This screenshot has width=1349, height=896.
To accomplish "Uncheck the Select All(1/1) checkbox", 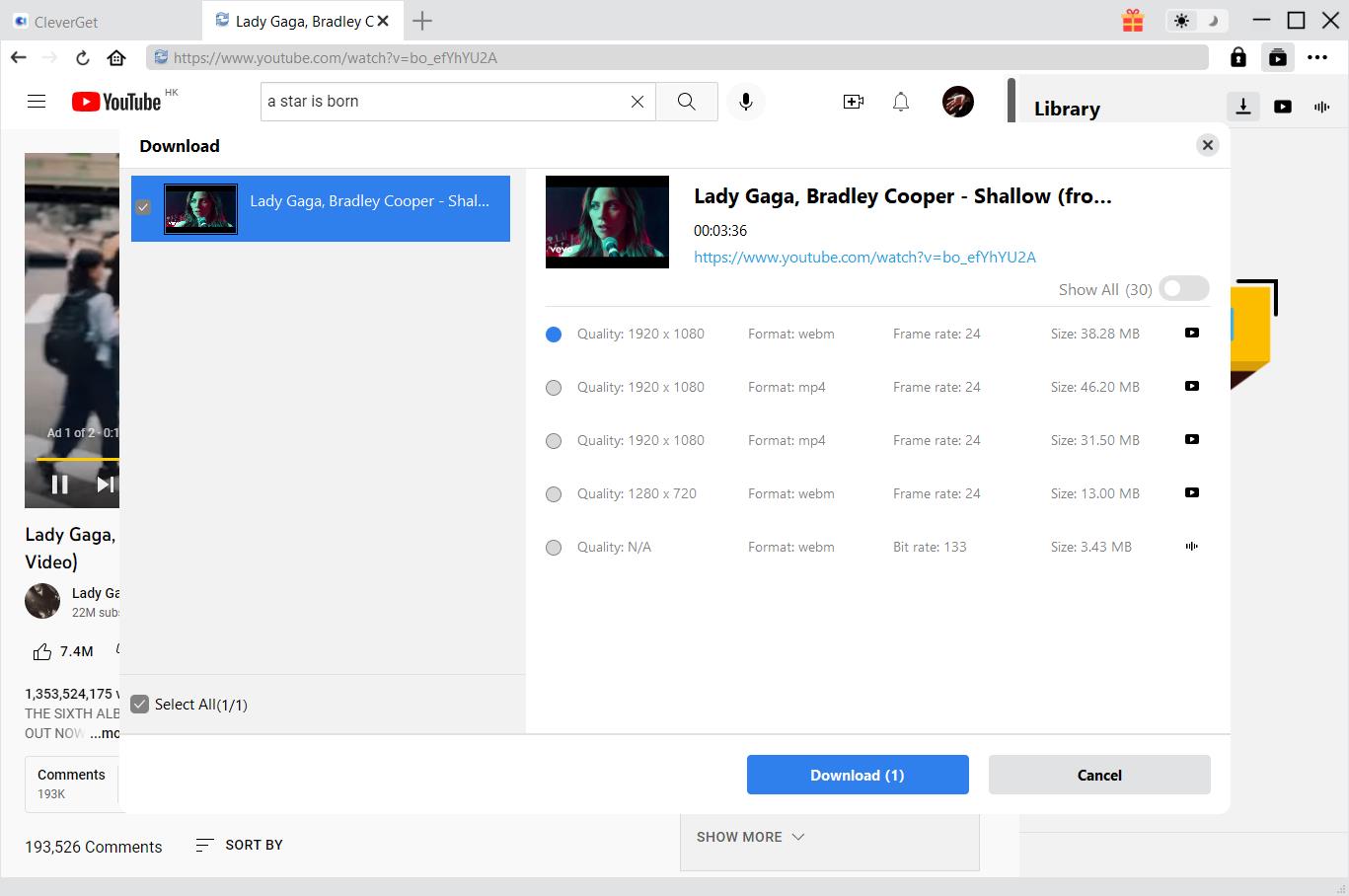I will (x=140, y=704).
